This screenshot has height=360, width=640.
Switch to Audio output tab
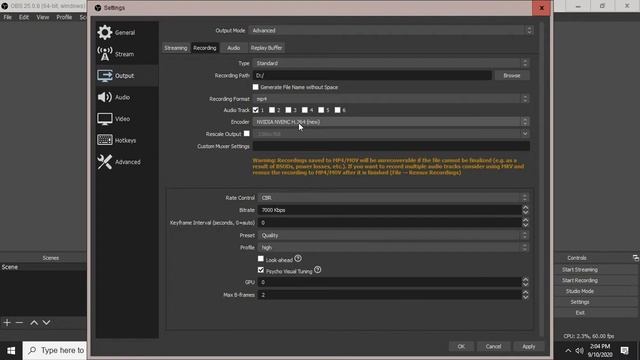(233, 48)
